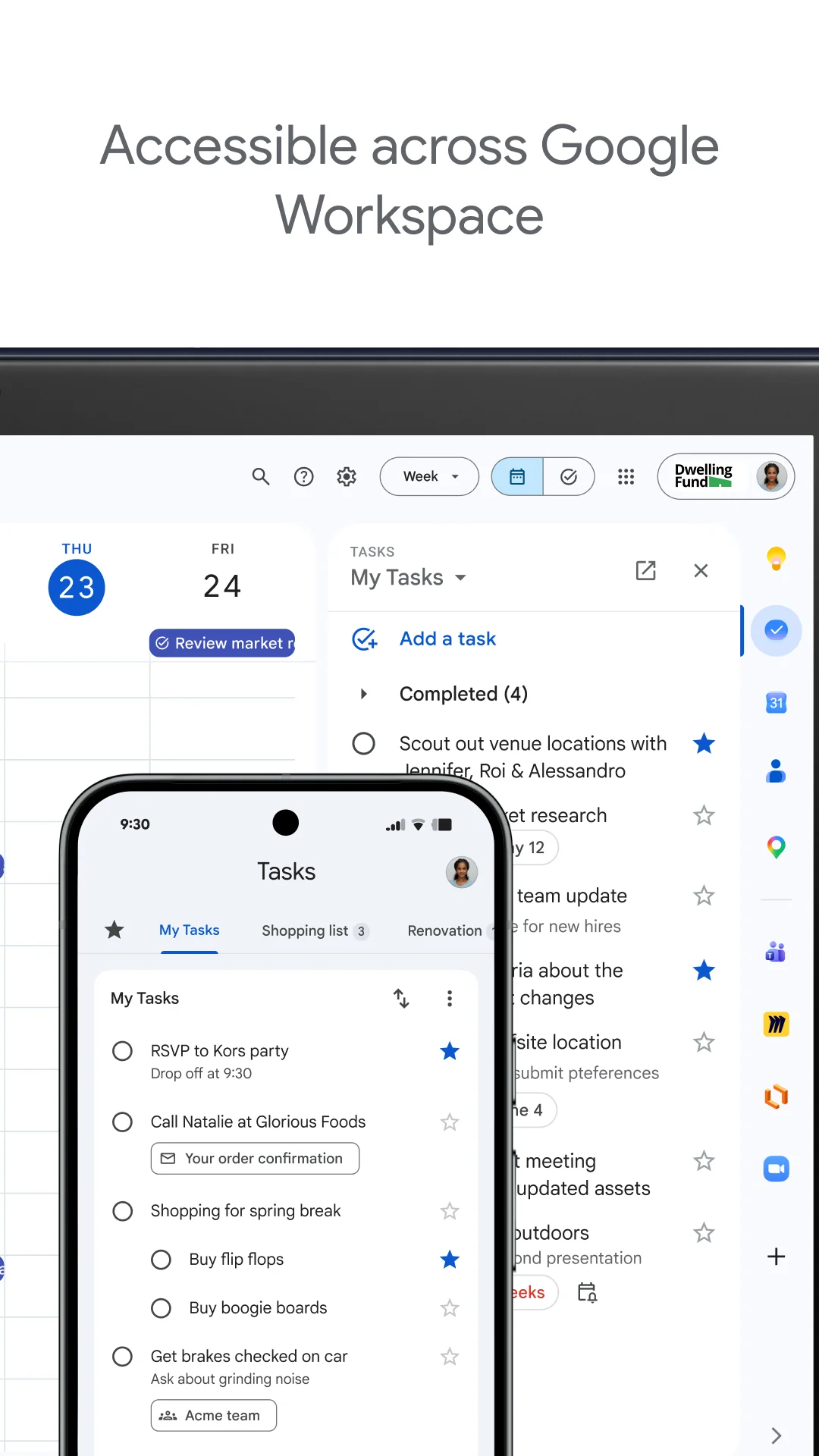Open the orange hexagon add-on icon
This screenshot has height=1456, width=819.
776,1097
